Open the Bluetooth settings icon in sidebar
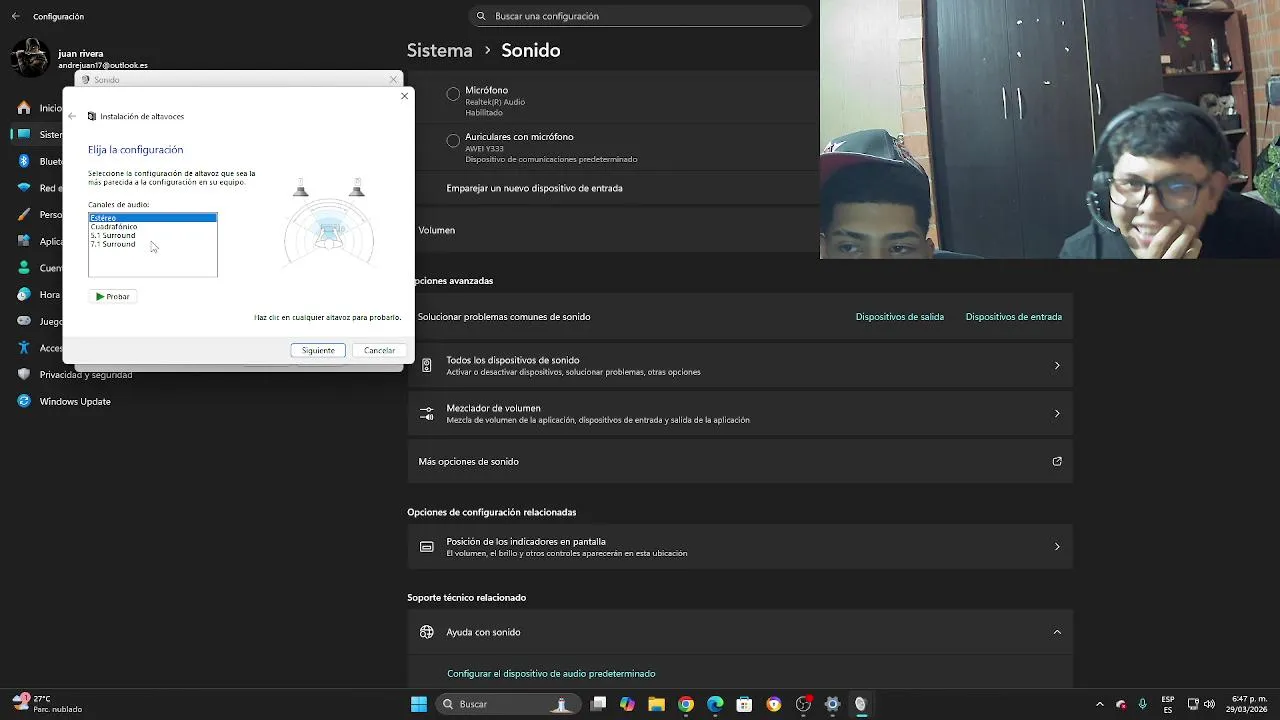This screenshot has height=720, width=1280. point(24,161)
